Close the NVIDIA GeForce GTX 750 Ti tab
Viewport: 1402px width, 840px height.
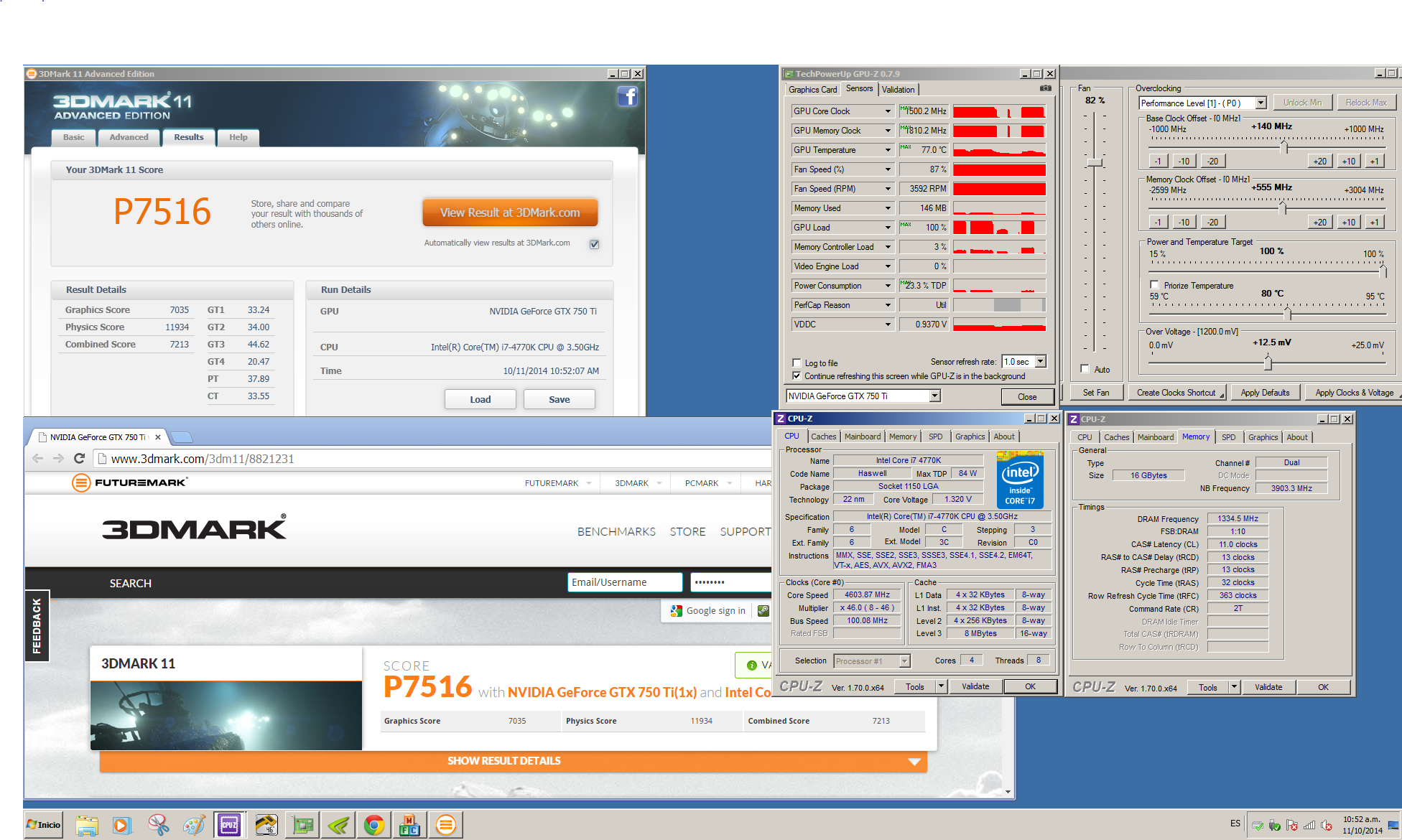[x=158, y=437]
